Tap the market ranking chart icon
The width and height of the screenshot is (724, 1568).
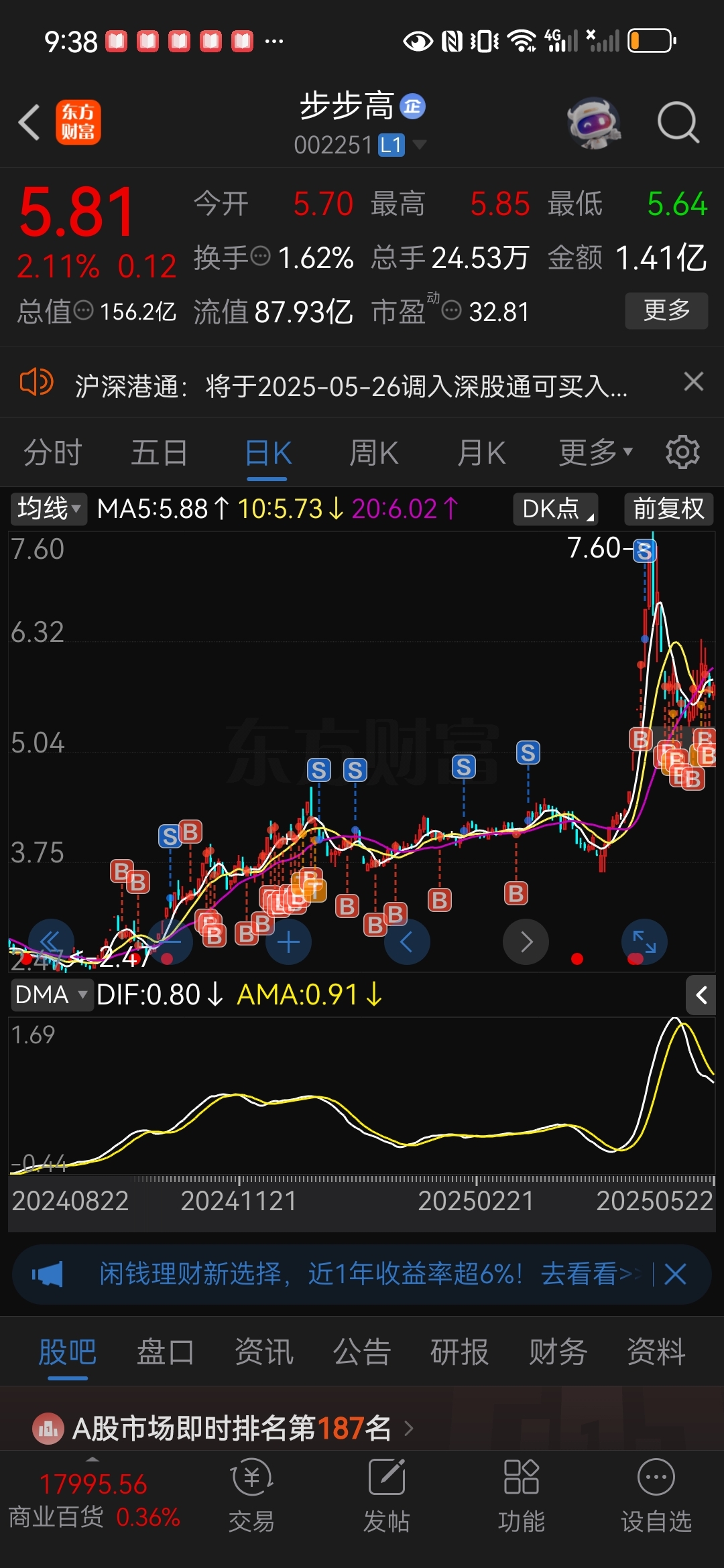[x=48, y=1429]
